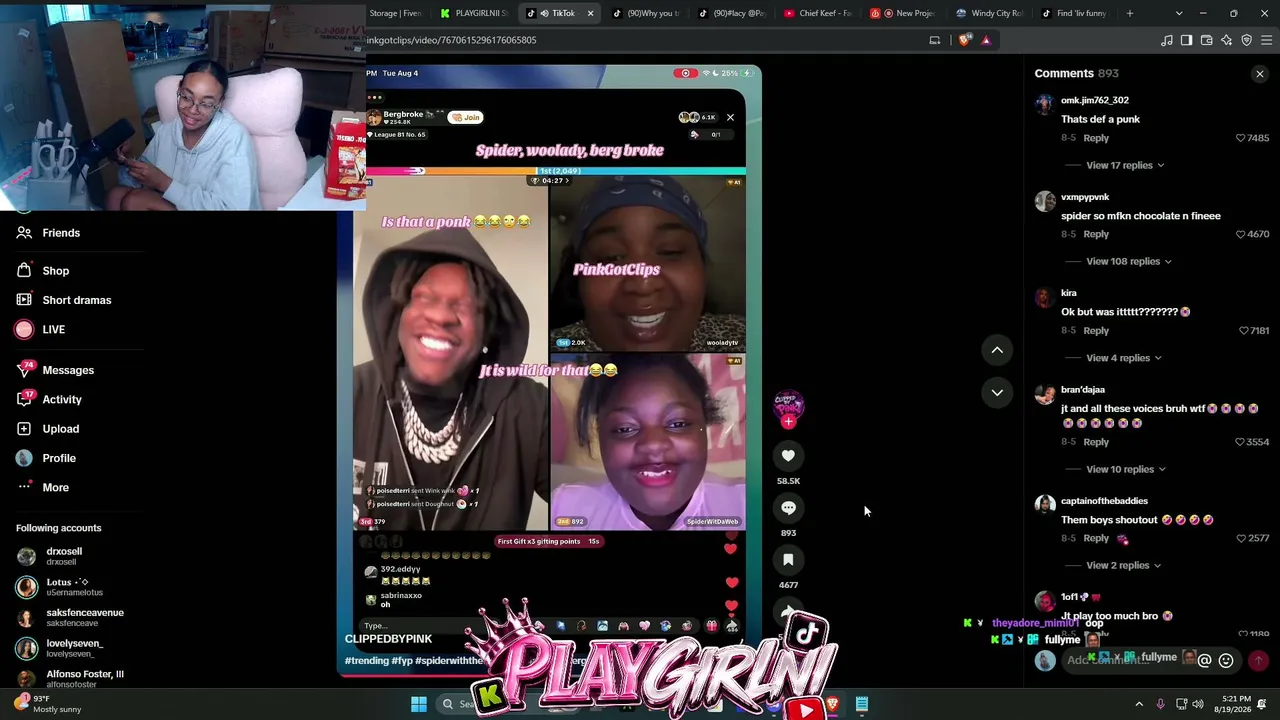Switch to (90)#lacy TikTok tab
The width and height of the screenshot is (1280, 720).
pos(732,13)
